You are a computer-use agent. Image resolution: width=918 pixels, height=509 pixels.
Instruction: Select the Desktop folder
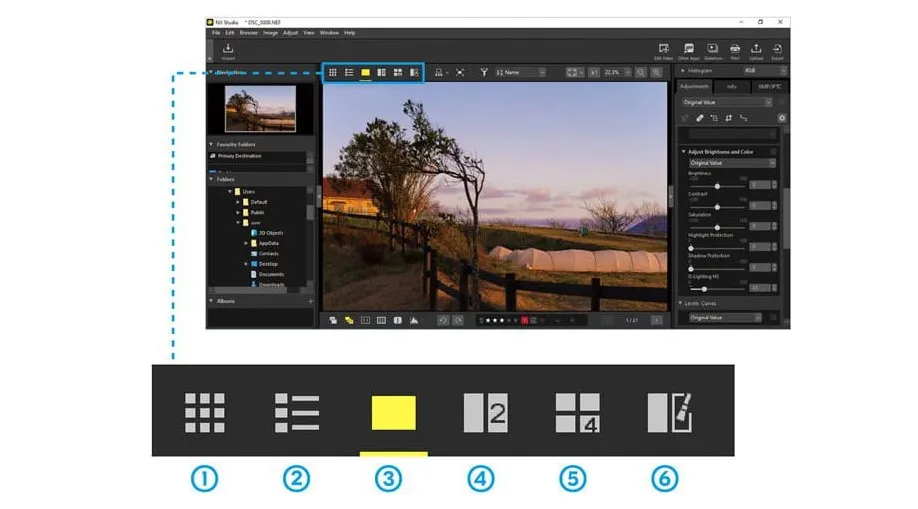268,264
